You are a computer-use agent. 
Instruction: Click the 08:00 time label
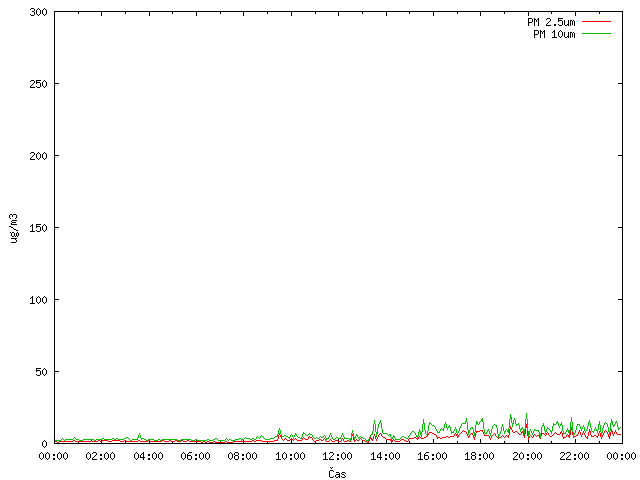[243, 456]
